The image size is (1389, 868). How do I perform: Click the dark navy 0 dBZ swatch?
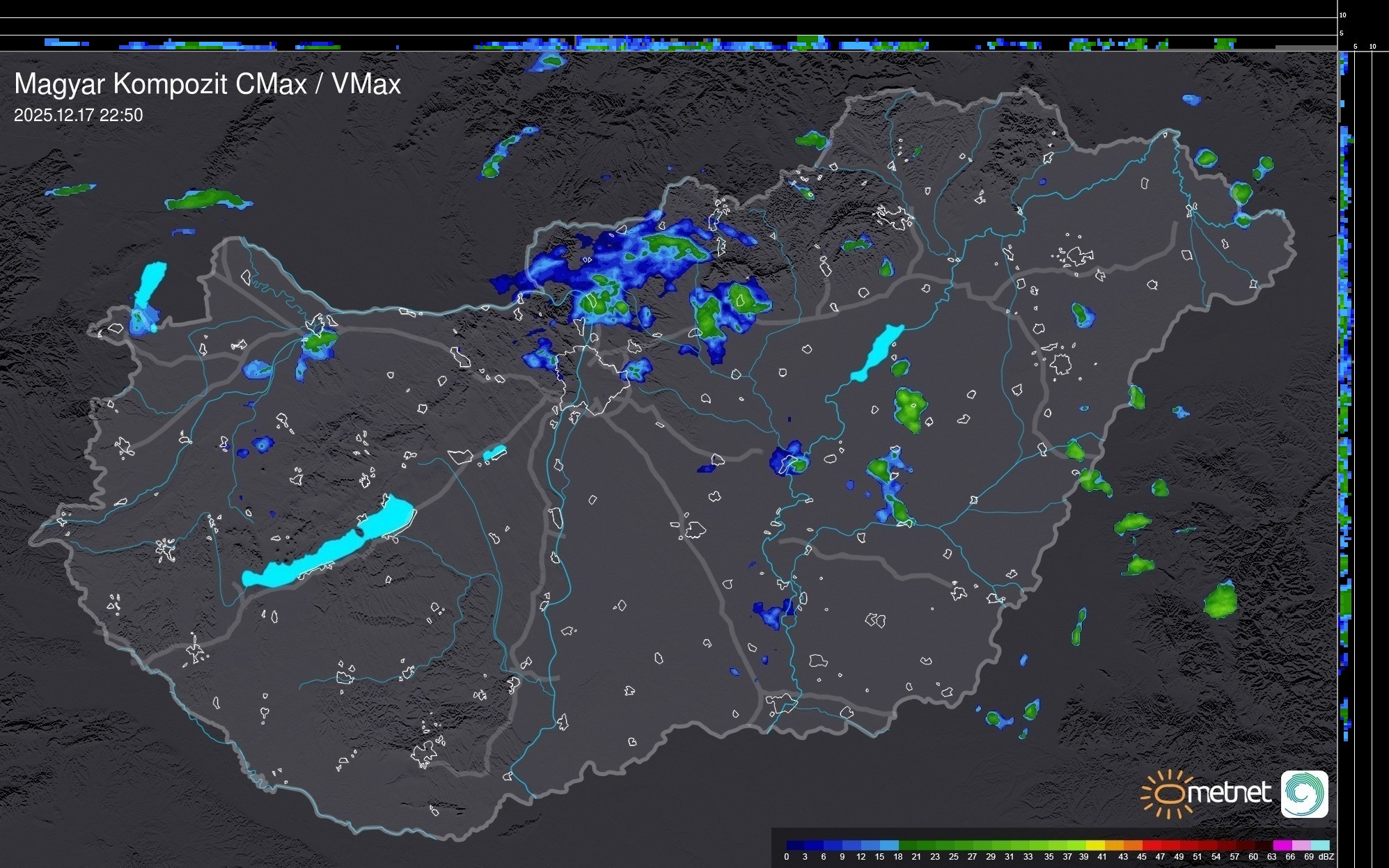tap(796, 845)
